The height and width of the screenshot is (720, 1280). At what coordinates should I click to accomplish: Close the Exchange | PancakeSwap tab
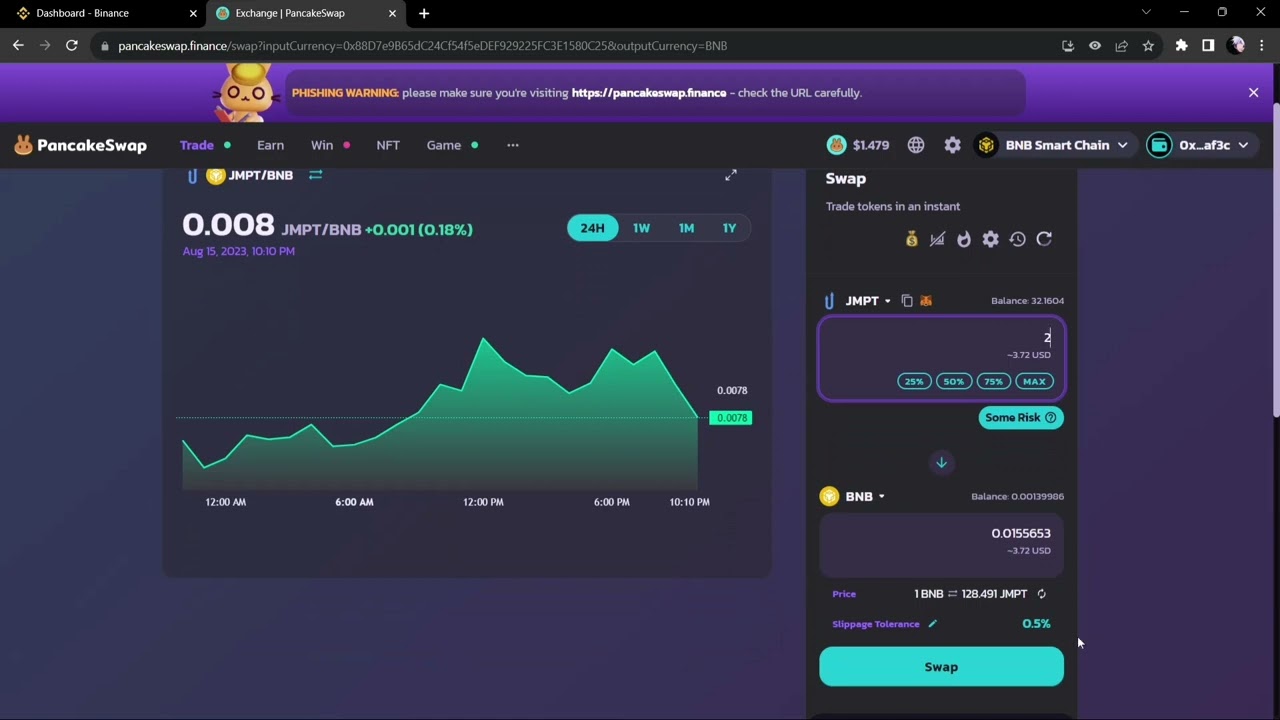[392, 13]
